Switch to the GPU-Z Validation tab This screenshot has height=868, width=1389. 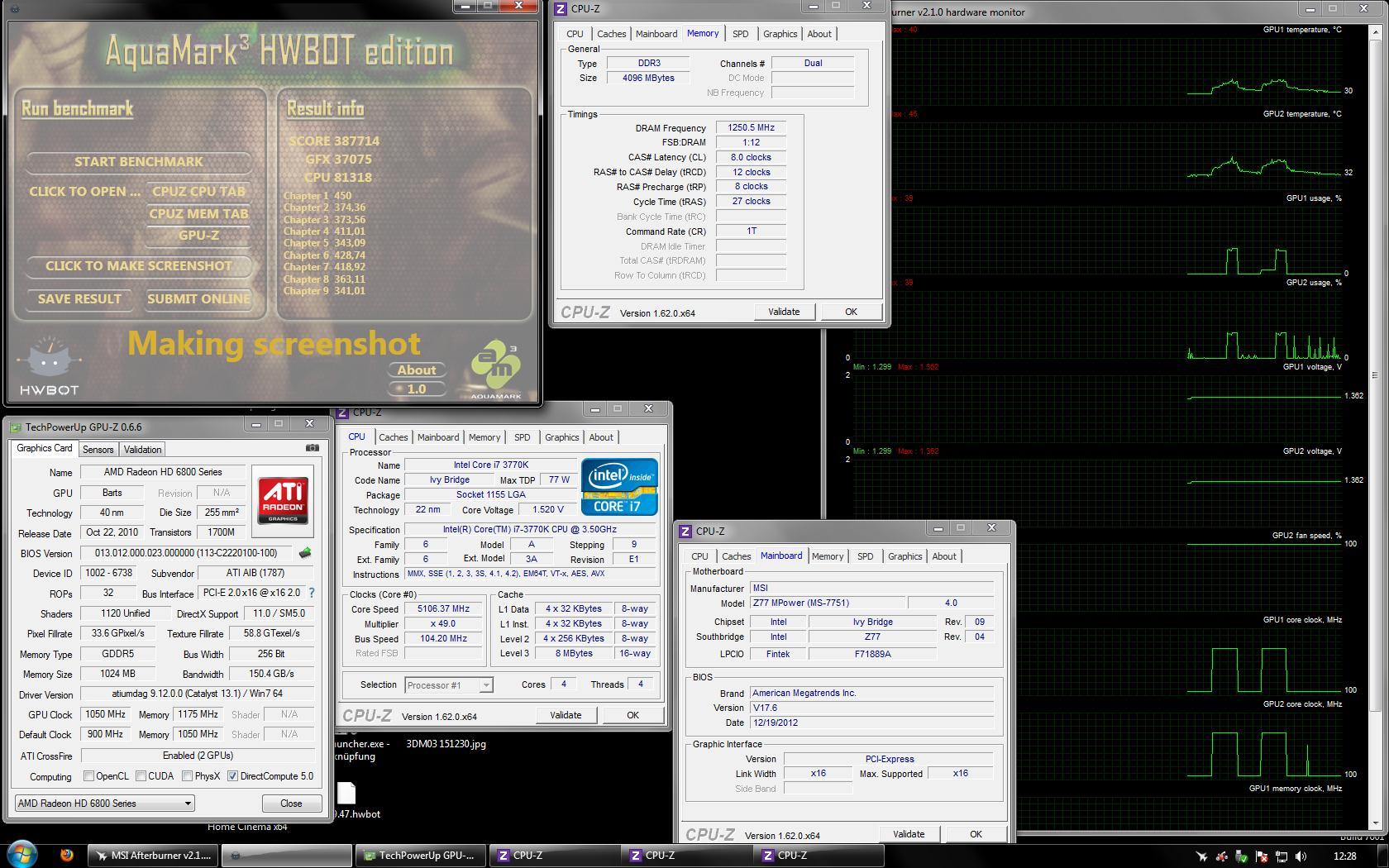(x=142, y=449)
